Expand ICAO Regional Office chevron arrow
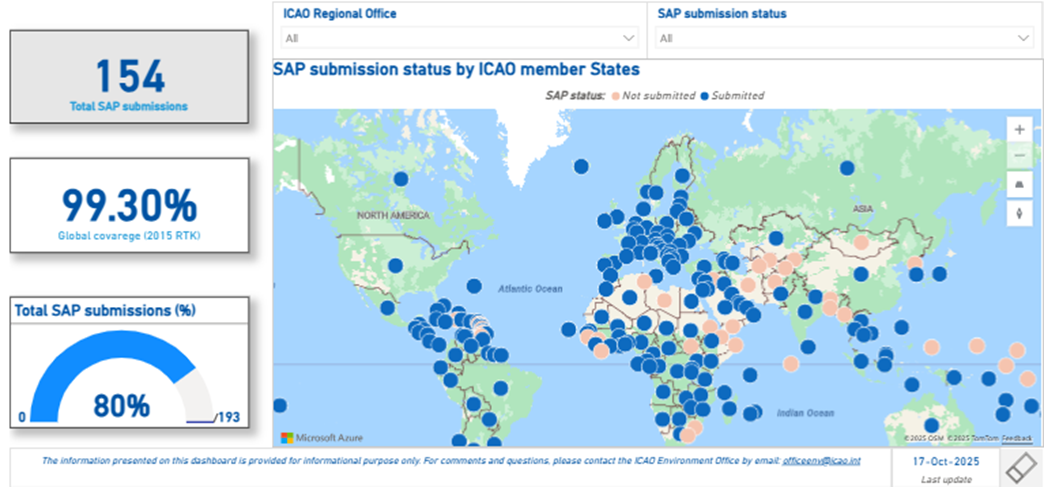1044x487 pixels. click(629, 38)
